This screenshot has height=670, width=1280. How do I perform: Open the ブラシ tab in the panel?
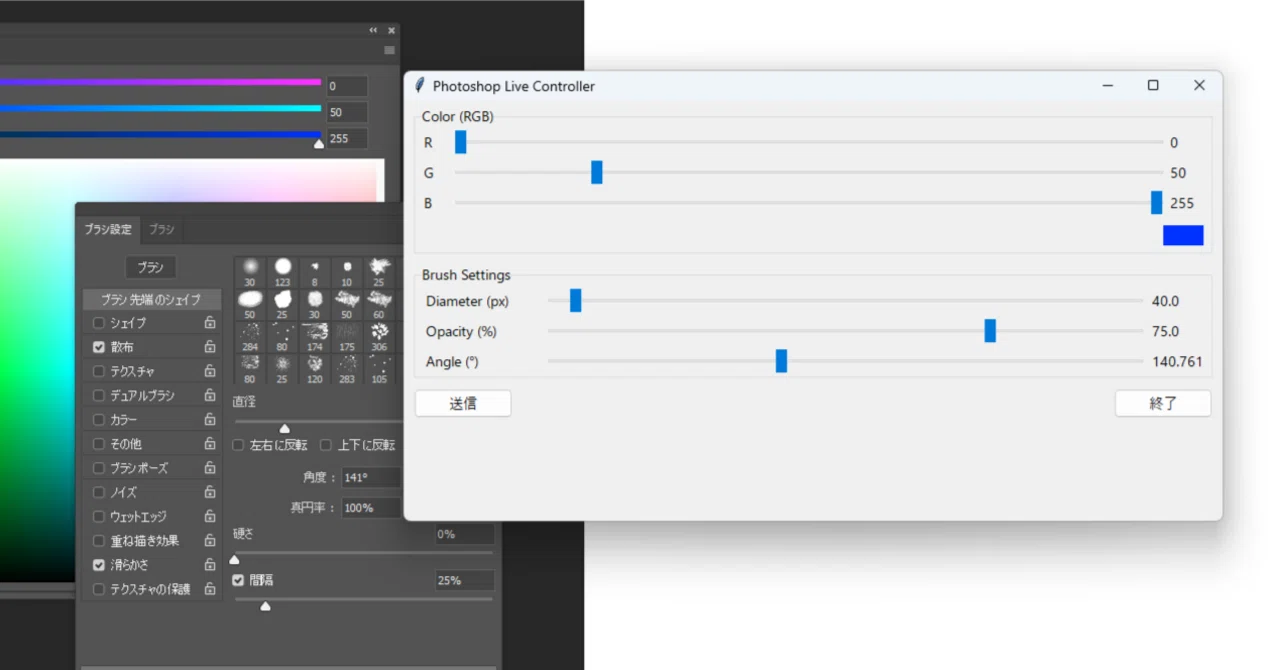tap(162, 229)
